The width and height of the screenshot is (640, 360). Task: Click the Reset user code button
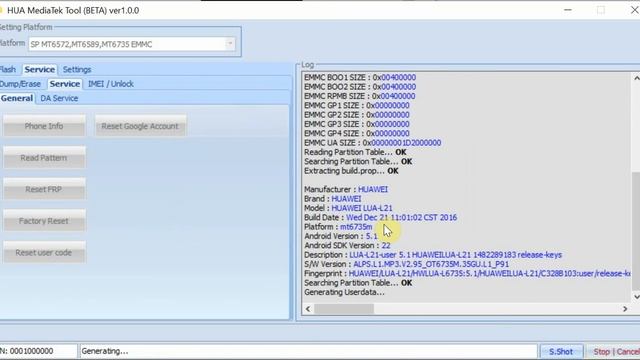44,253
